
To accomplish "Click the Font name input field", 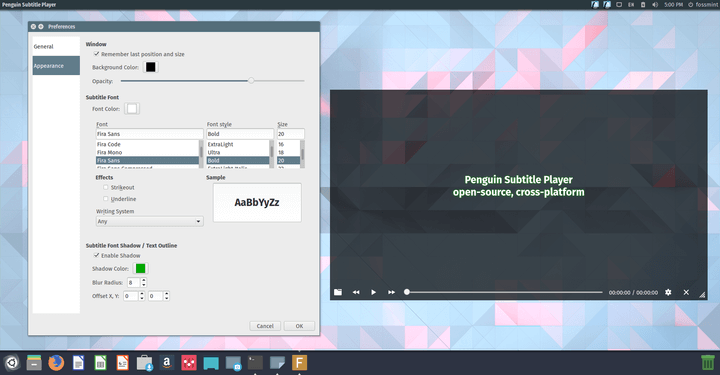I will pyautogui.click(x=150, y=134).
